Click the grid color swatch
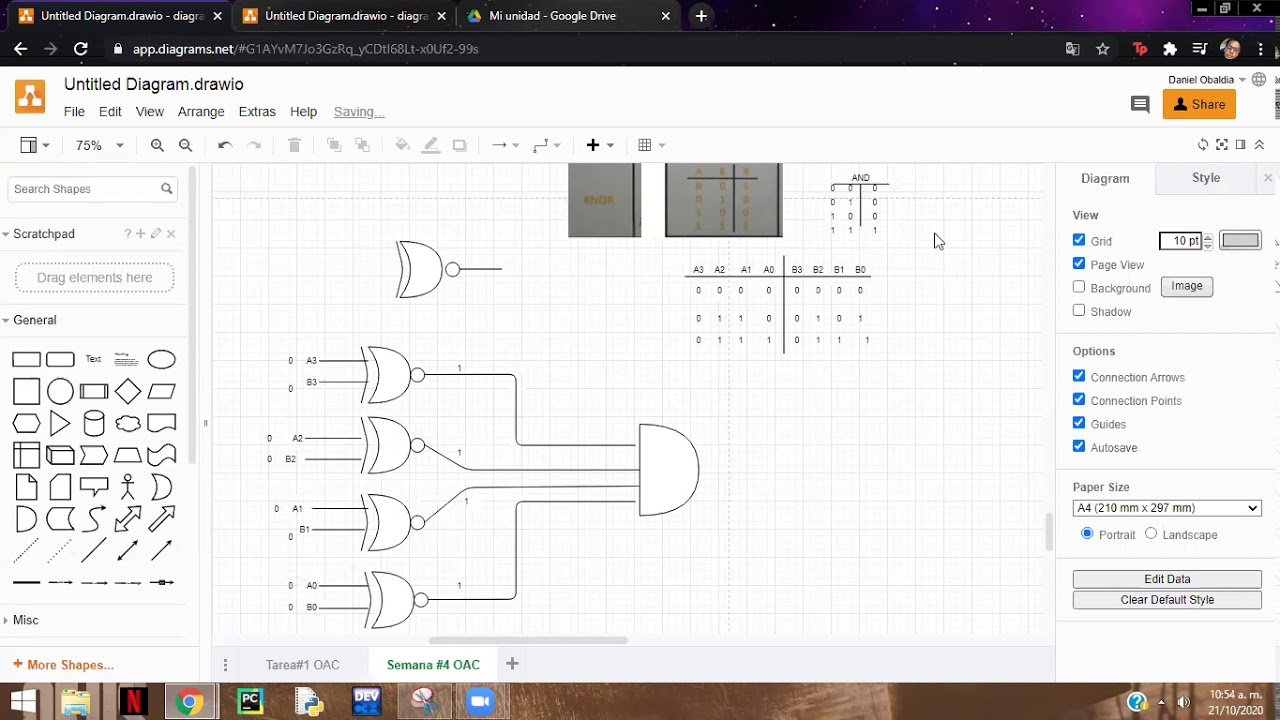 (1241, 240)
